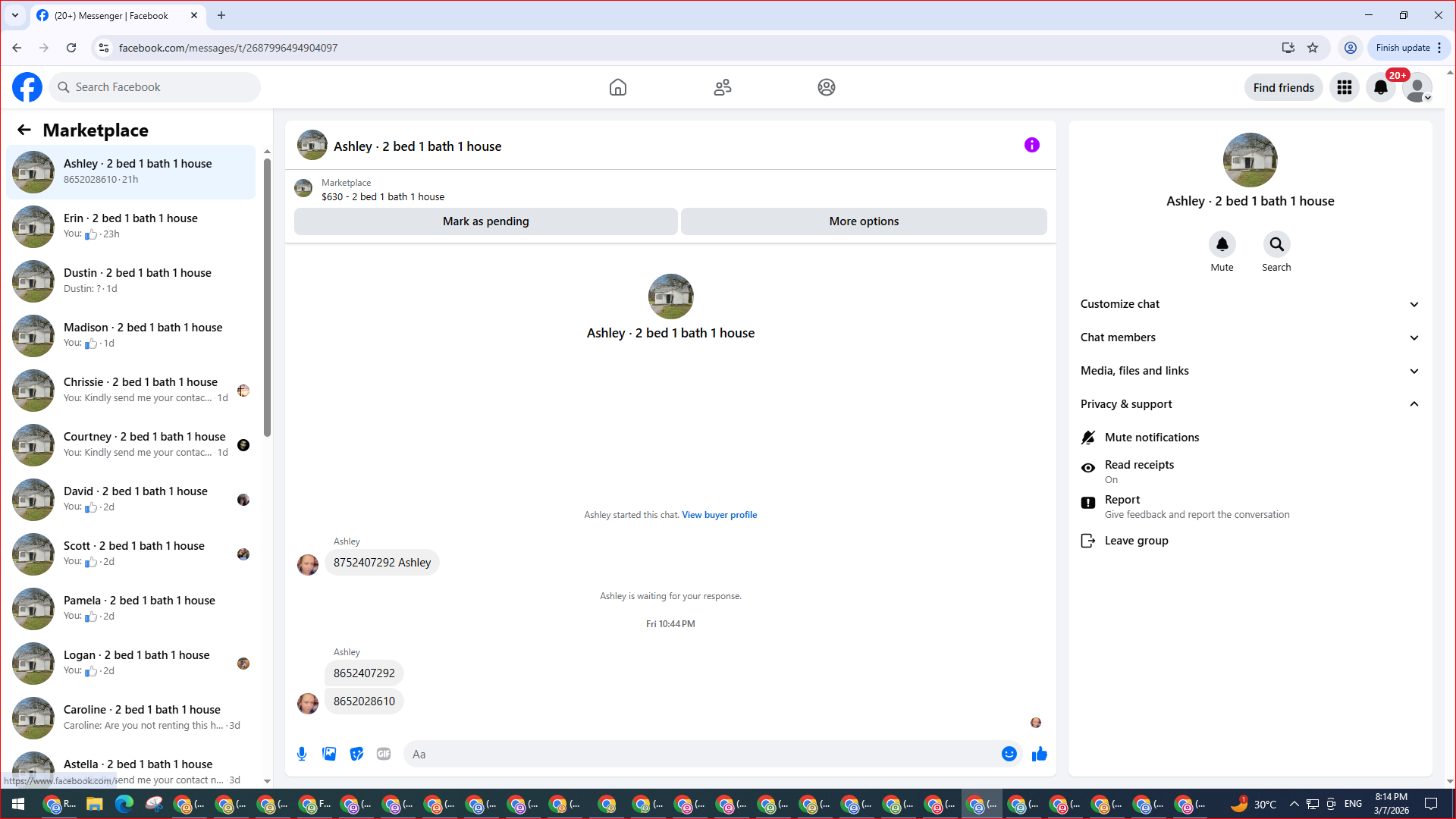Viewport: 1456px width, 819px height.
Task: Open Chrome profile icon in toolbar
Action: tap(1351, 48)
